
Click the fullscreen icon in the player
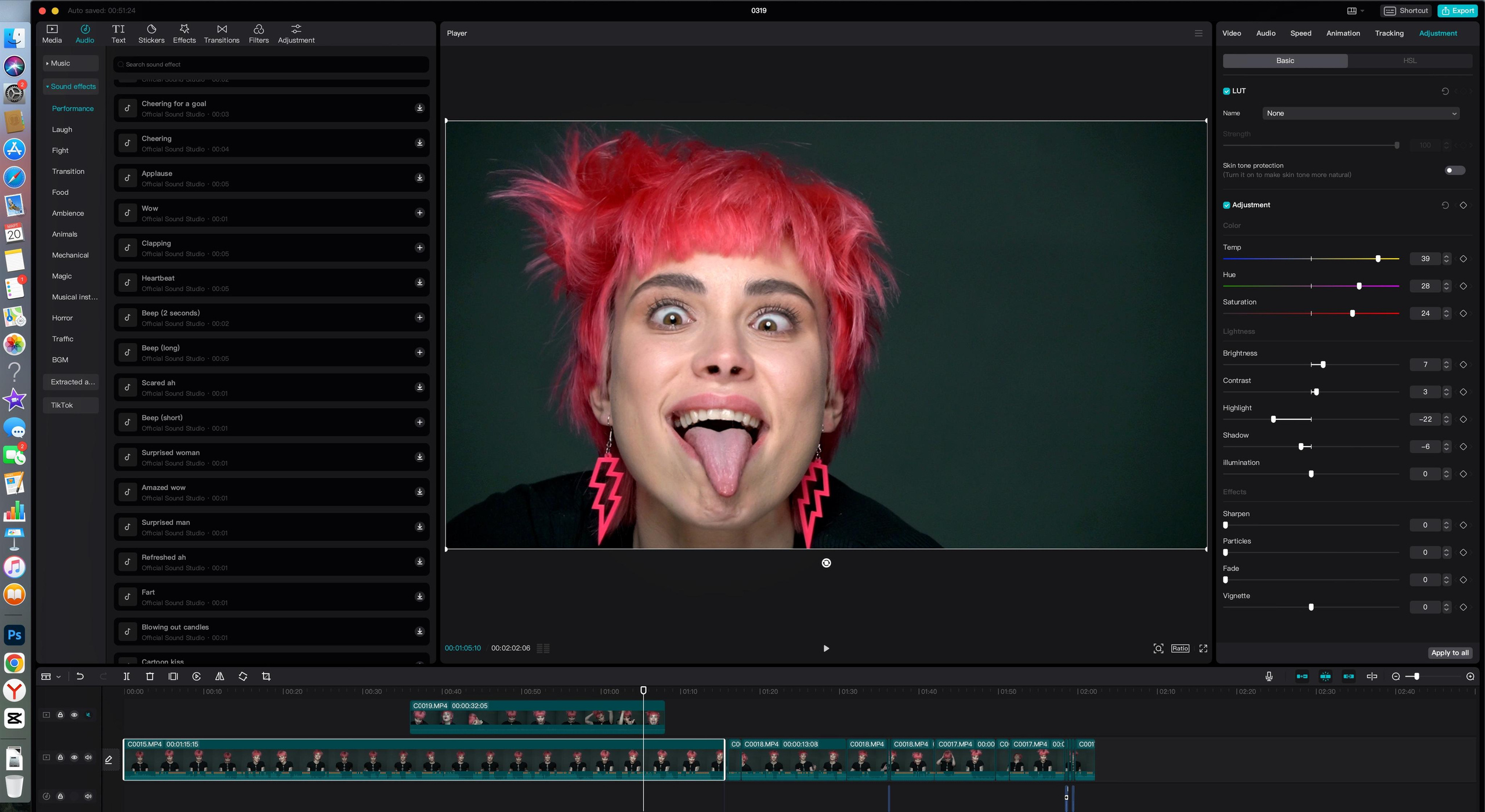pyautogui.click(x=1203, y=648)
